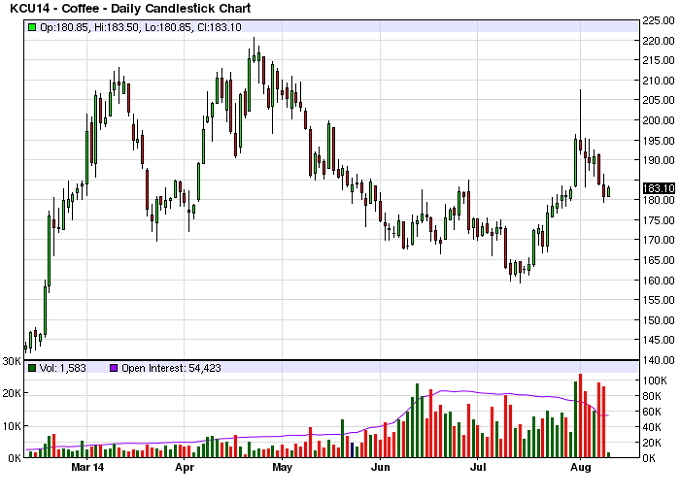Click the 30K left volume axis label
Image resolution: width=680 pixels, height=497 pixels.
pos(12,361)
